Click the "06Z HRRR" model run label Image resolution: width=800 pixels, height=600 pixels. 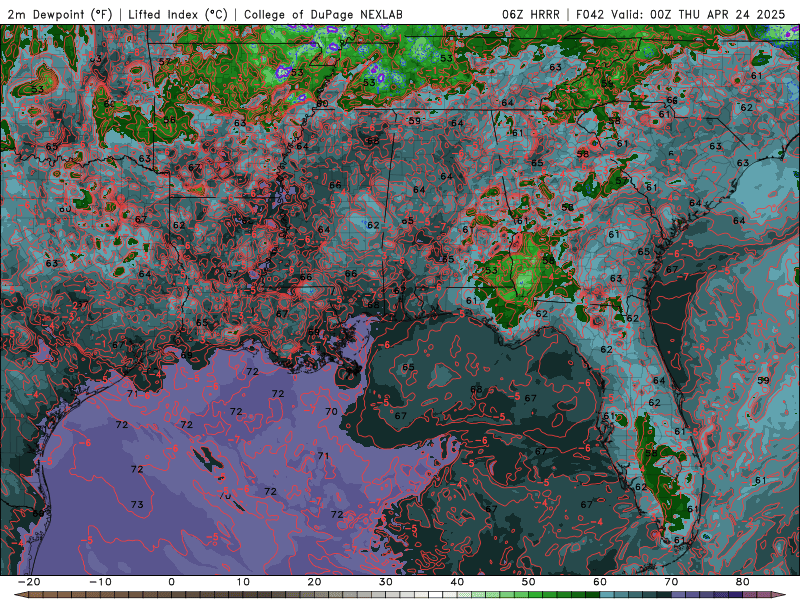coord(531,14)
